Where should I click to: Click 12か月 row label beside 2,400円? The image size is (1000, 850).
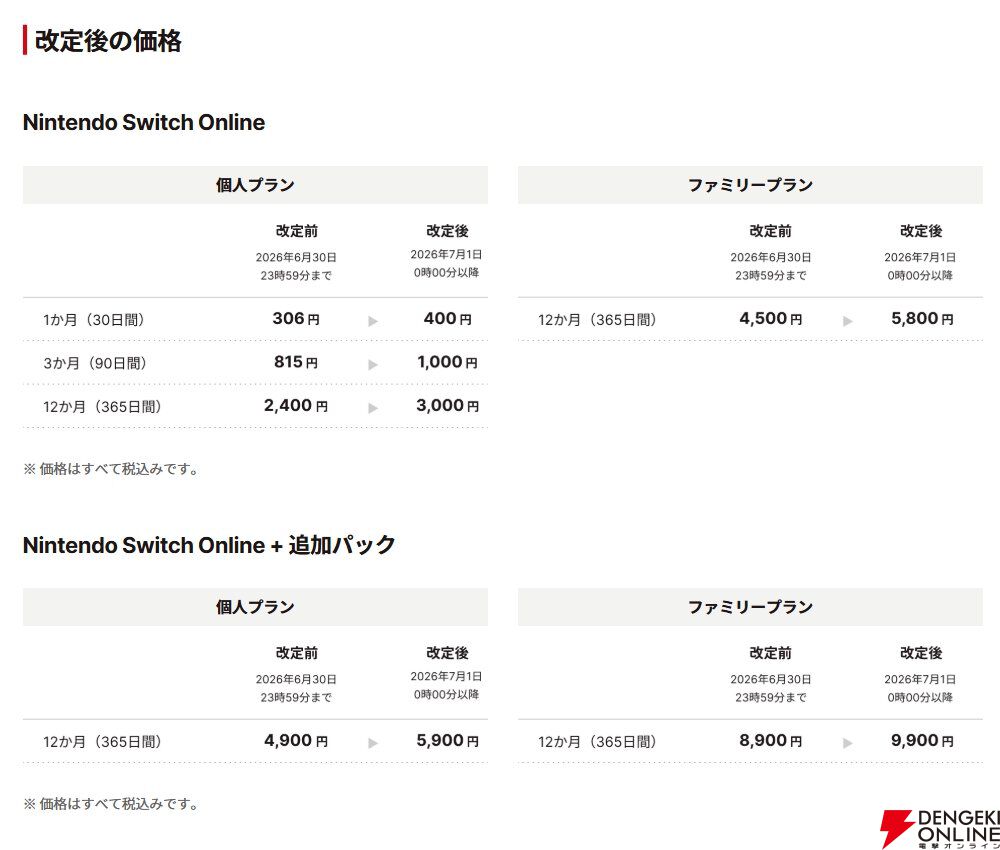click(102, 406)
